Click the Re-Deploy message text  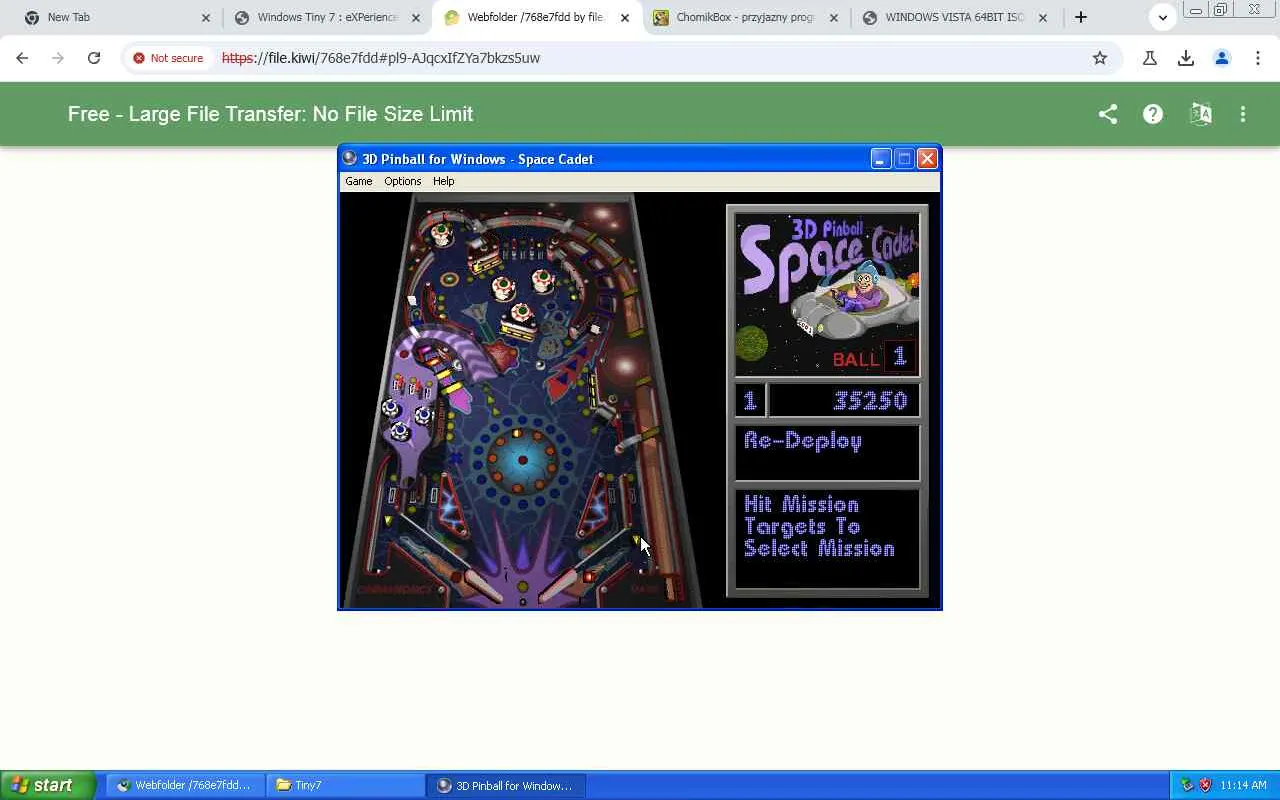[803, 441]
